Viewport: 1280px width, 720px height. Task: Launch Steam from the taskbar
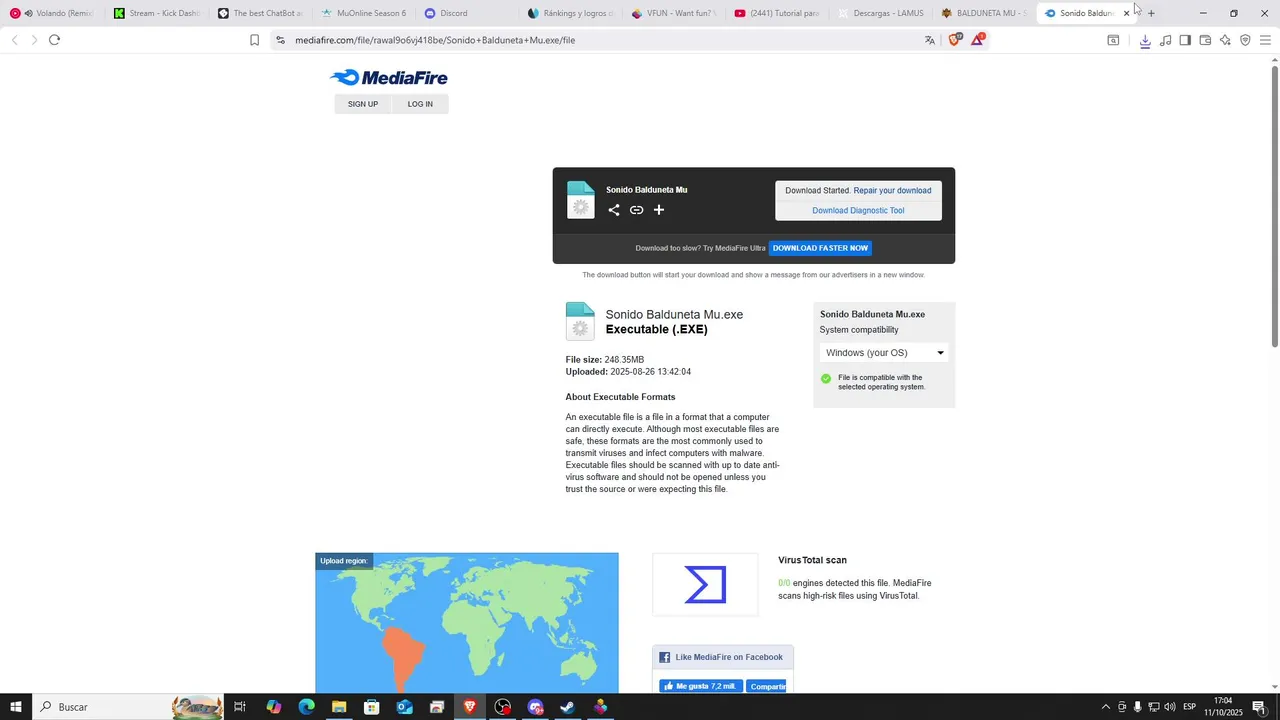[x=567, y=707]
